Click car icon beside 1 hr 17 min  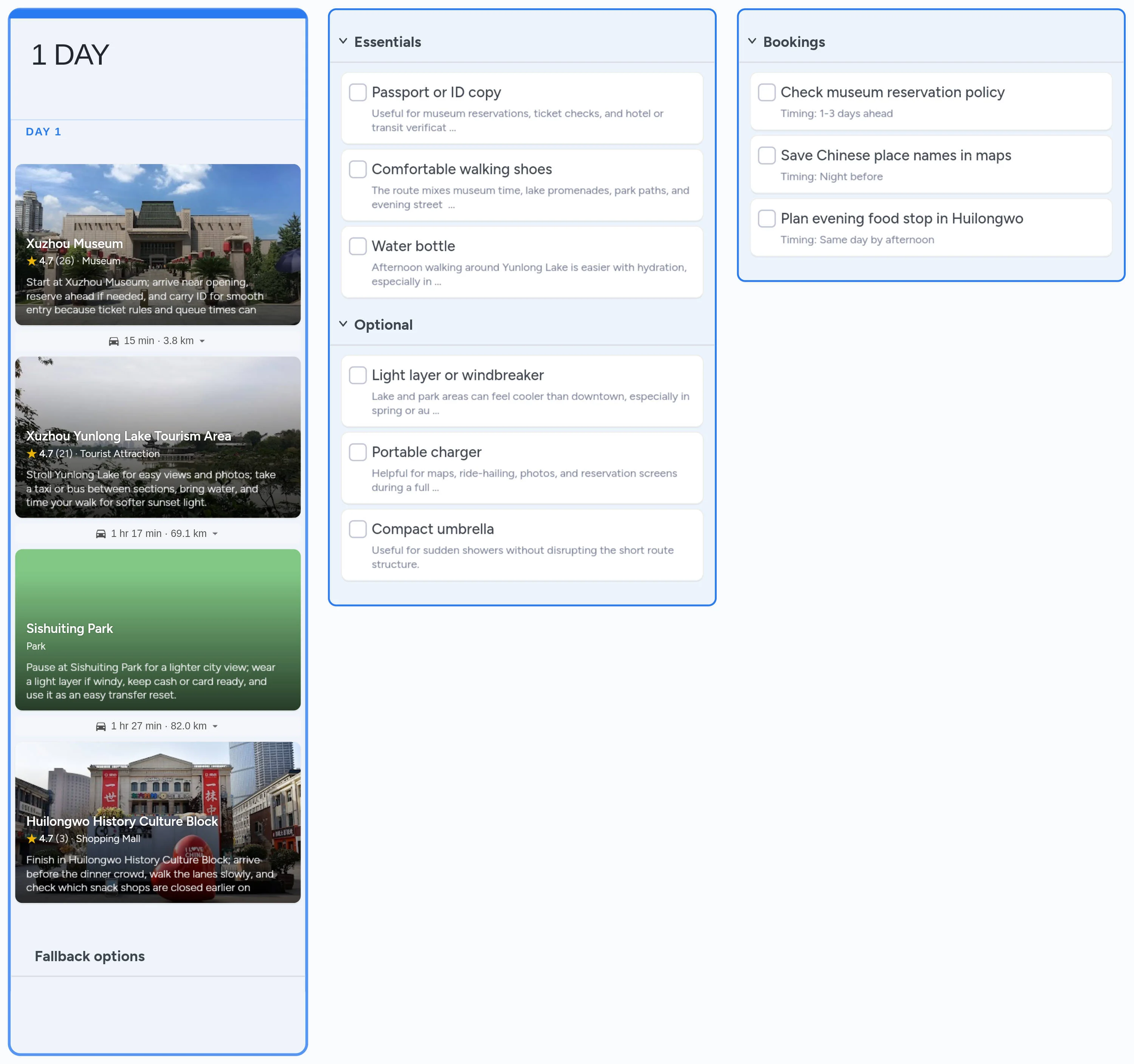(101, 534)
